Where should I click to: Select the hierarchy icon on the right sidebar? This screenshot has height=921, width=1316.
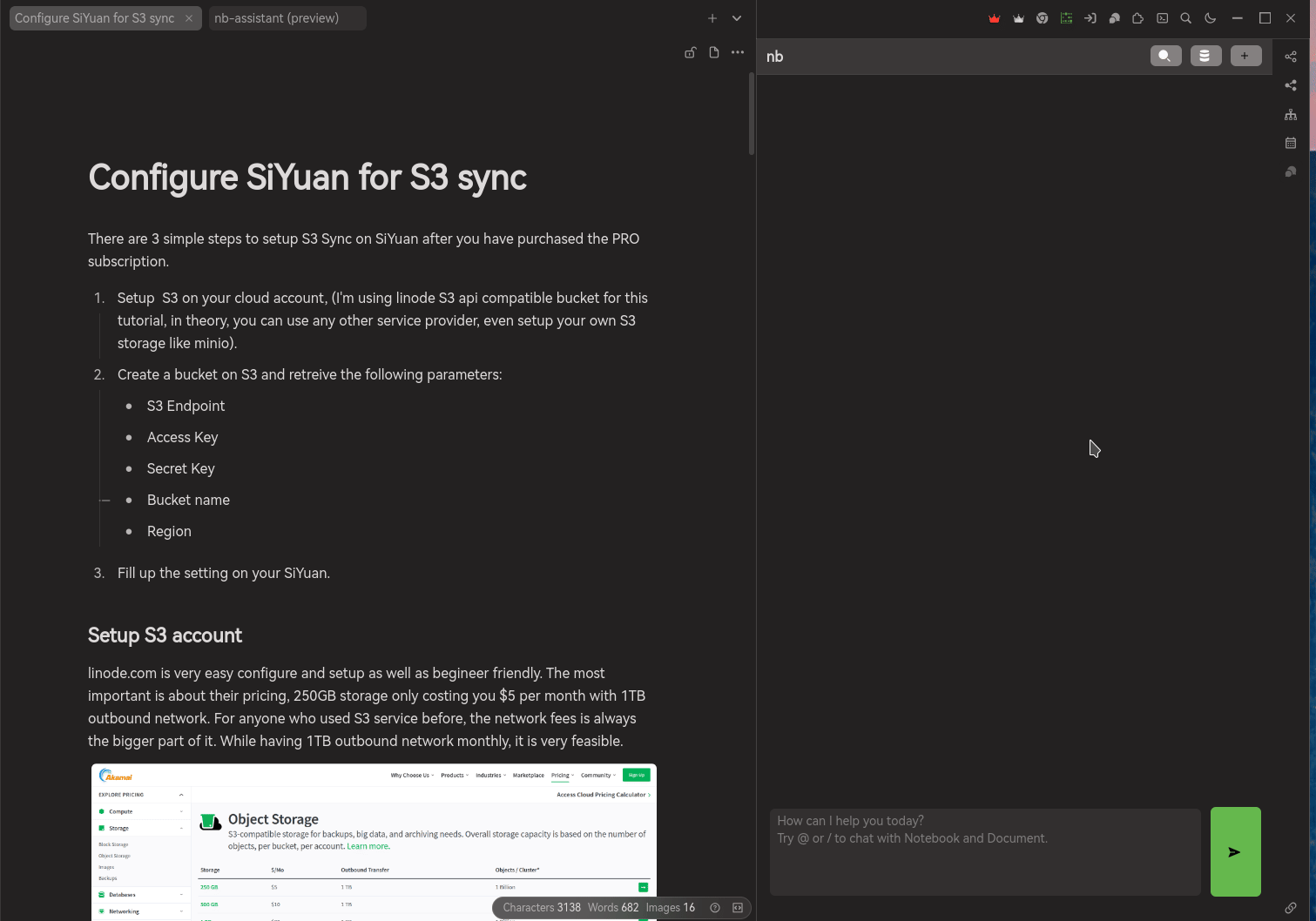[x=1291, y=114]
